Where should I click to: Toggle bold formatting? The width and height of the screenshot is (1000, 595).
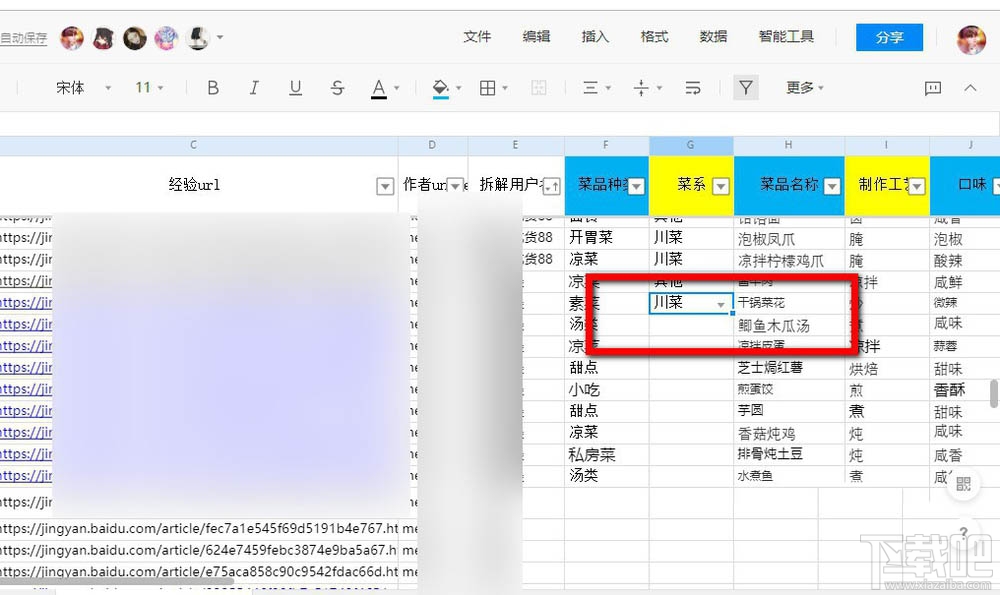213,87
